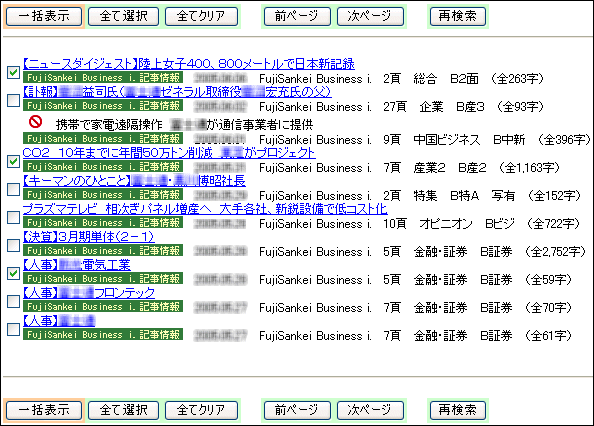Image resolution: width=594 pixels, height=426 pixels.
Task: Click the 総合 section text
Action: click(x=425, y=79)
